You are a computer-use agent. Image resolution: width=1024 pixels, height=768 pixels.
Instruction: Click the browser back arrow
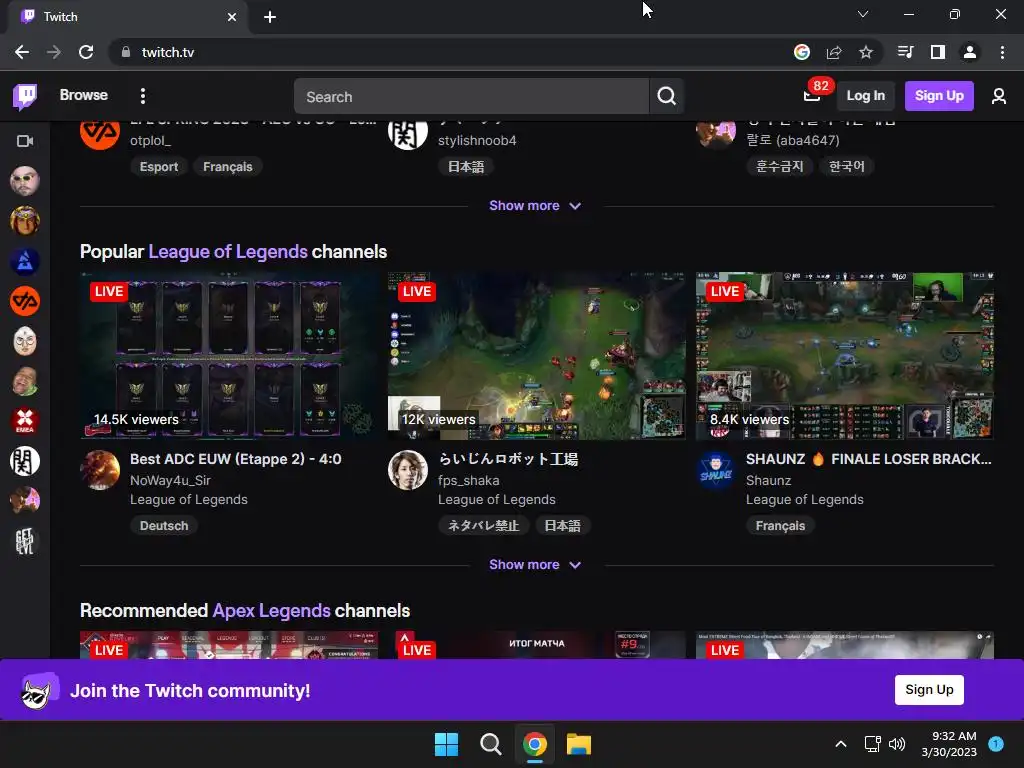[x=22, y=52]
